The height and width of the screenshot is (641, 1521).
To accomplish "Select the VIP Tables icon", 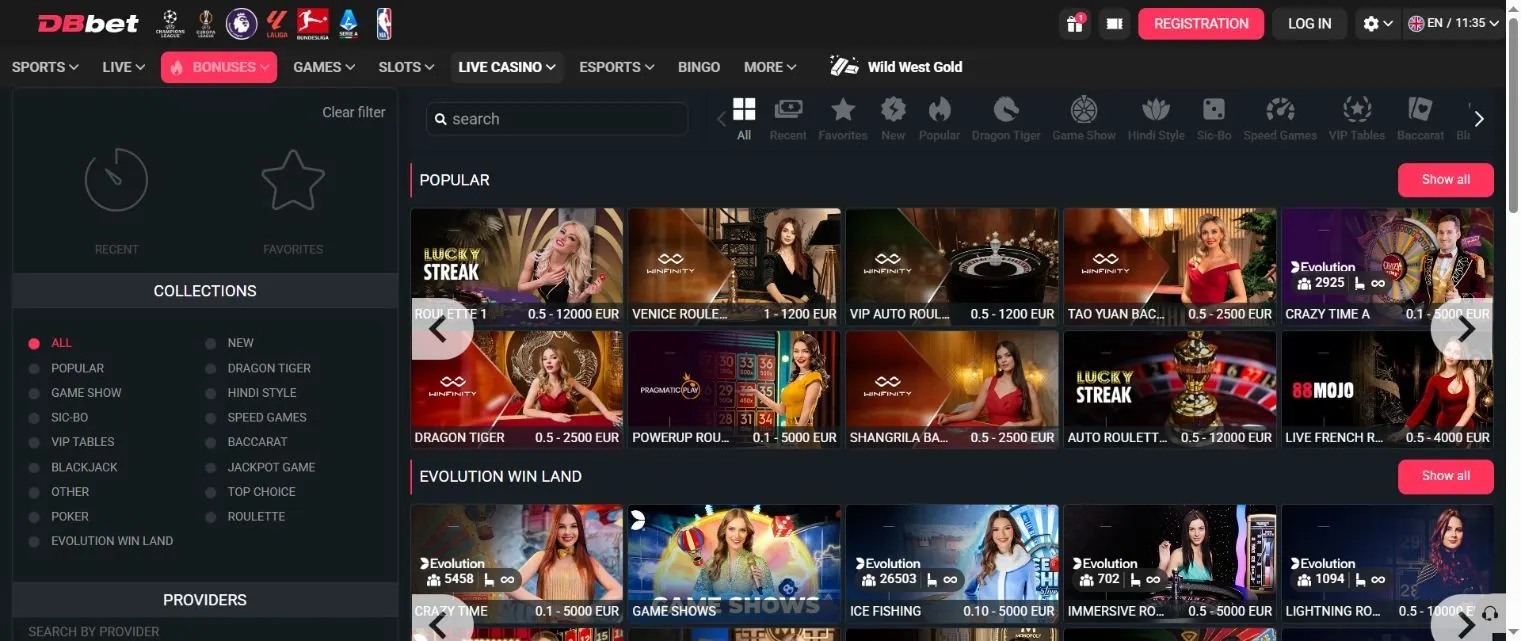I will tap(1357, 118).
